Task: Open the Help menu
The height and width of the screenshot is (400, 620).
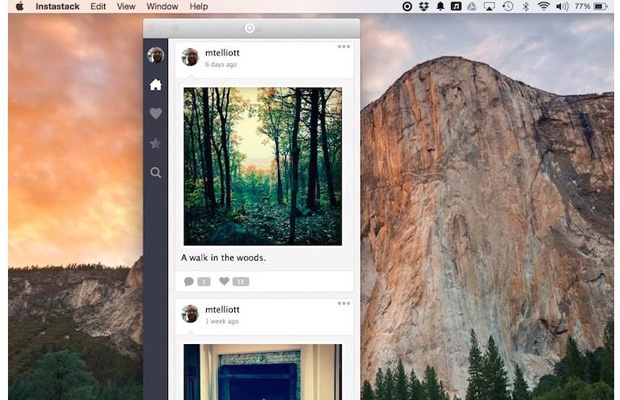Action: pos(199,6)
